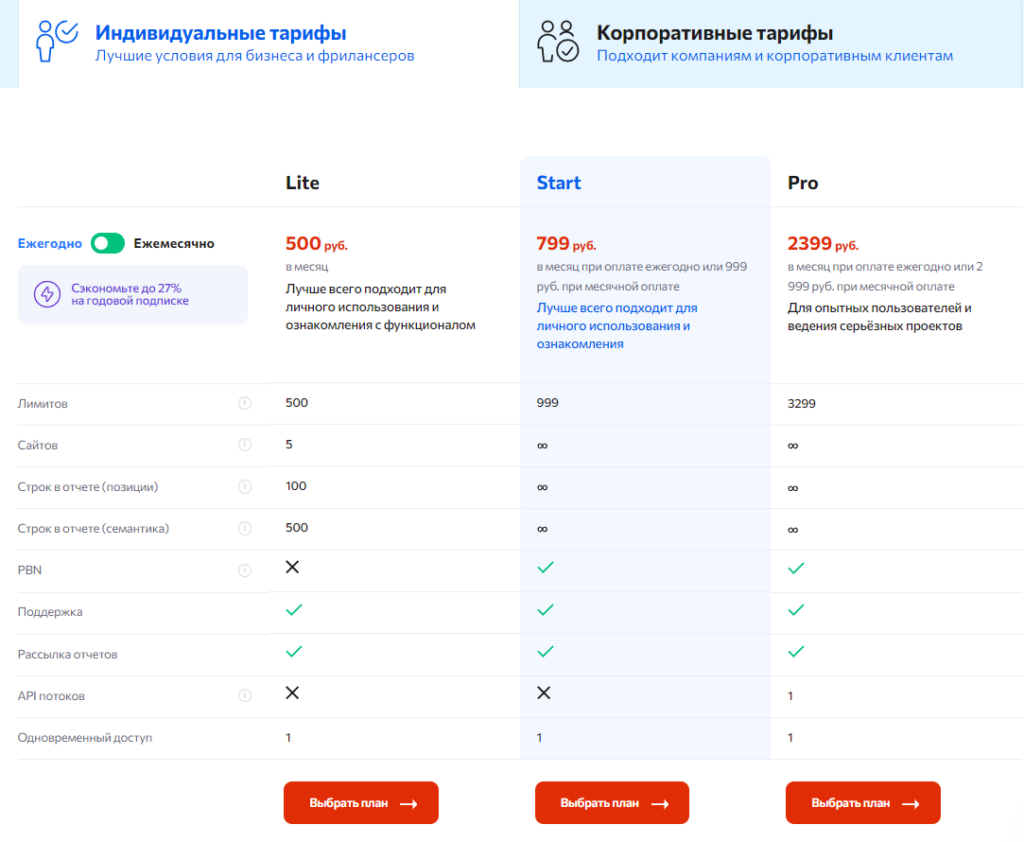
Task: Select the Ежегодно billing option label
Action: tap(50, 244)
